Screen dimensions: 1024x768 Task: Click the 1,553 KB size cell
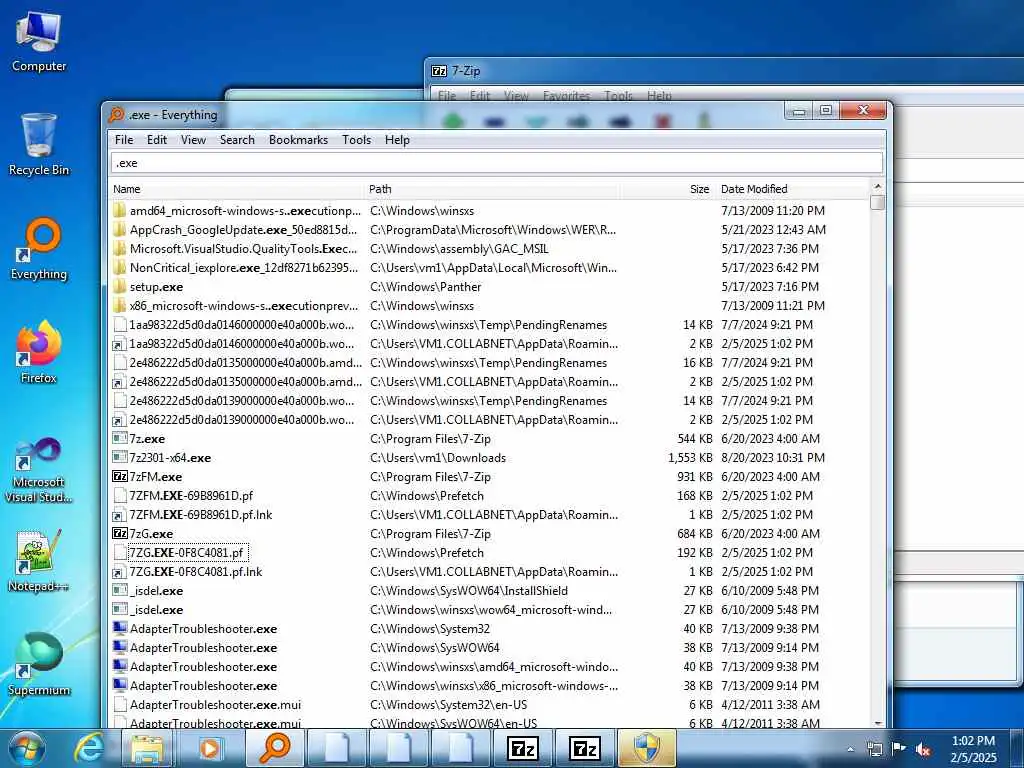[x=690, y=458]
